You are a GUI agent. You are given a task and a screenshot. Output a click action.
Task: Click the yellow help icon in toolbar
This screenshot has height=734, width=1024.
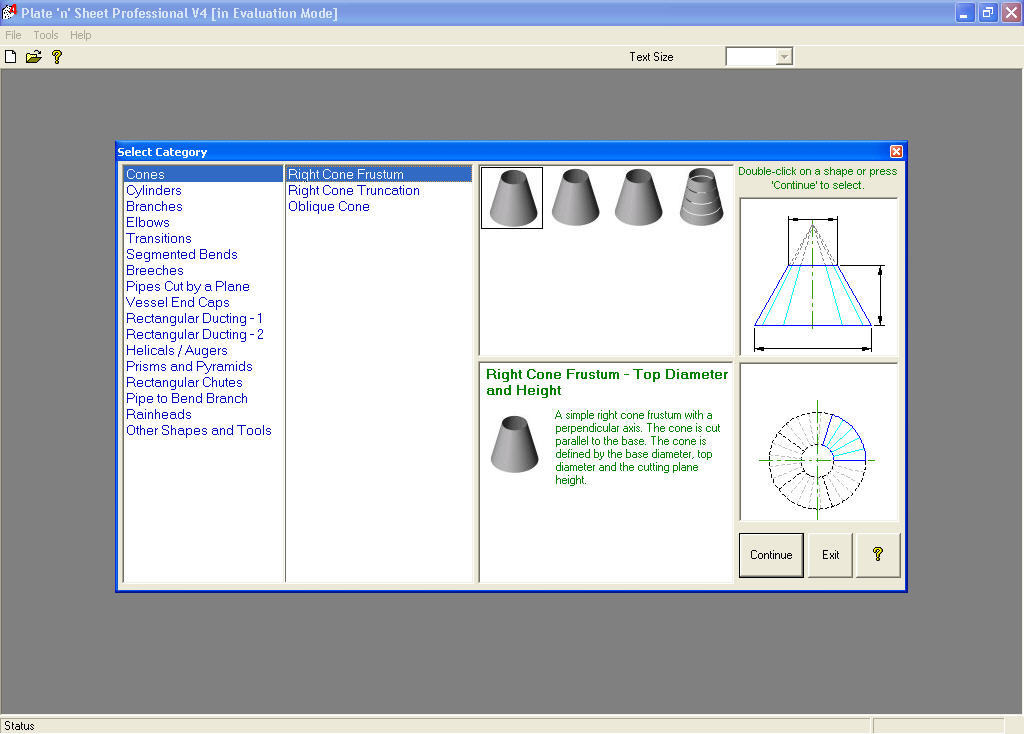57,57
